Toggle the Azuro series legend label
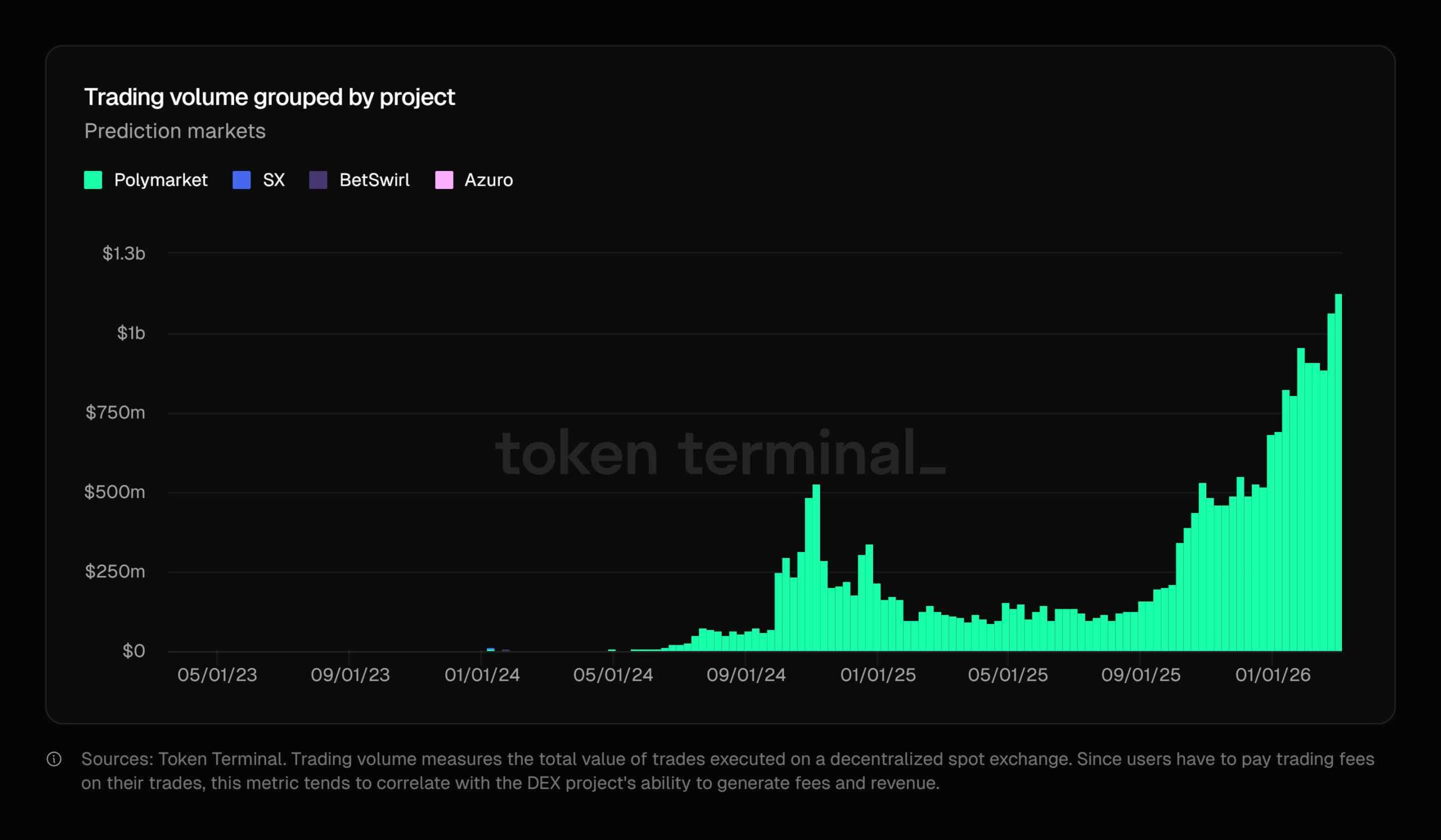The width and height of the screenshot is (1441, 840). click(489, 180)
